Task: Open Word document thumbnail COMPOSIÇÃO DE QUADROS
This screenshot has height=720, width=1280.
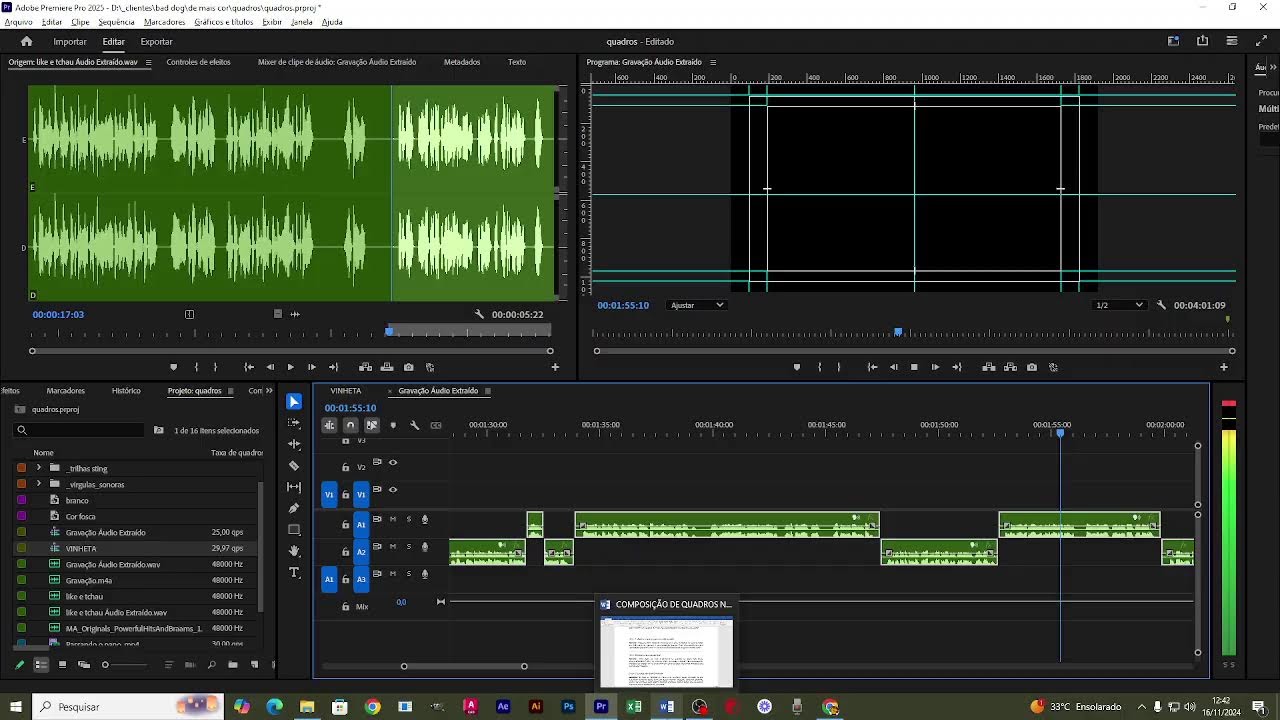Action: [x=666, y=652]
